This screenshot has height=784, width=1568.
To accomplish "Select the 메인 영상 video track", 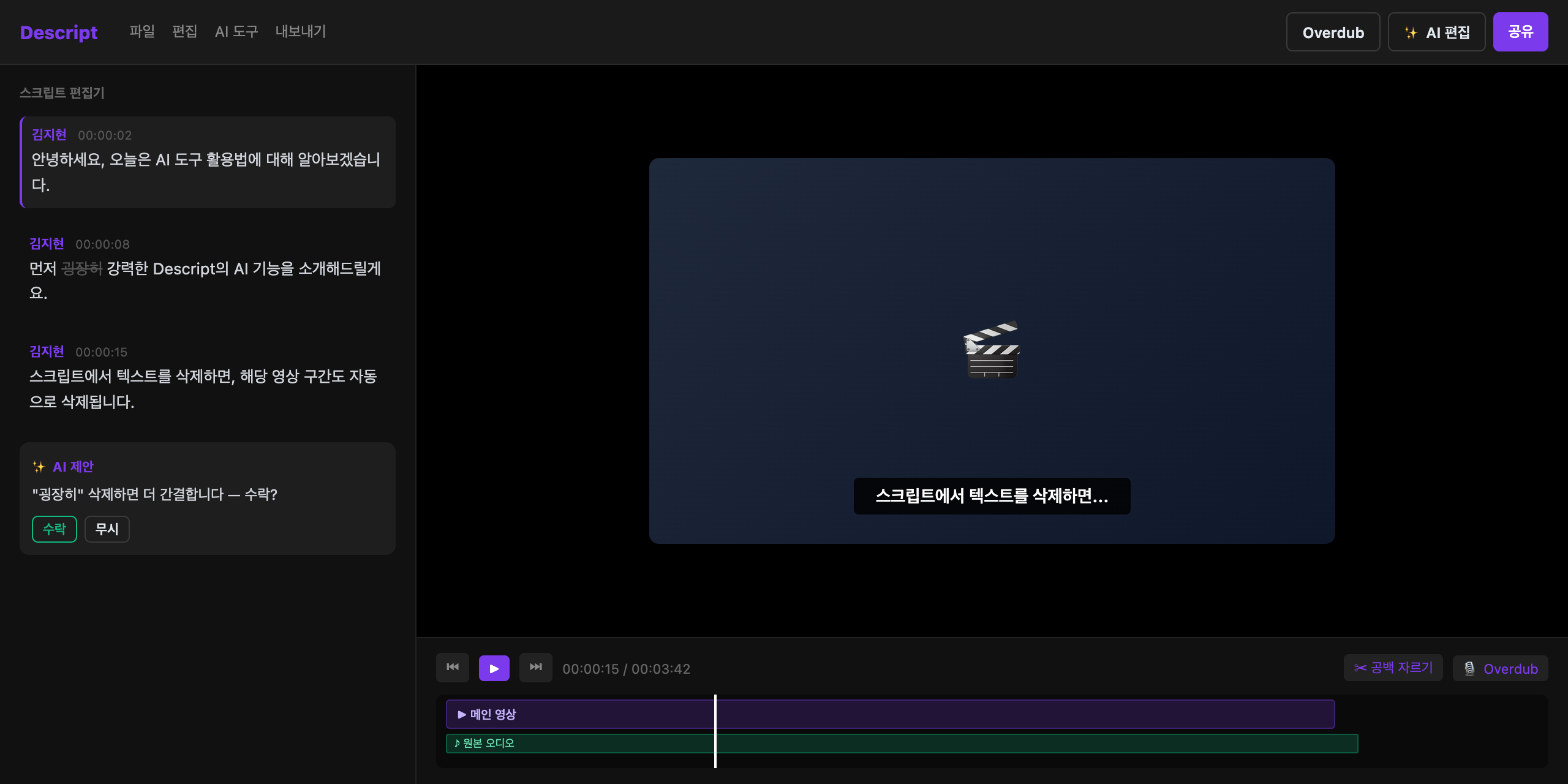I will (x=891, y=714).
